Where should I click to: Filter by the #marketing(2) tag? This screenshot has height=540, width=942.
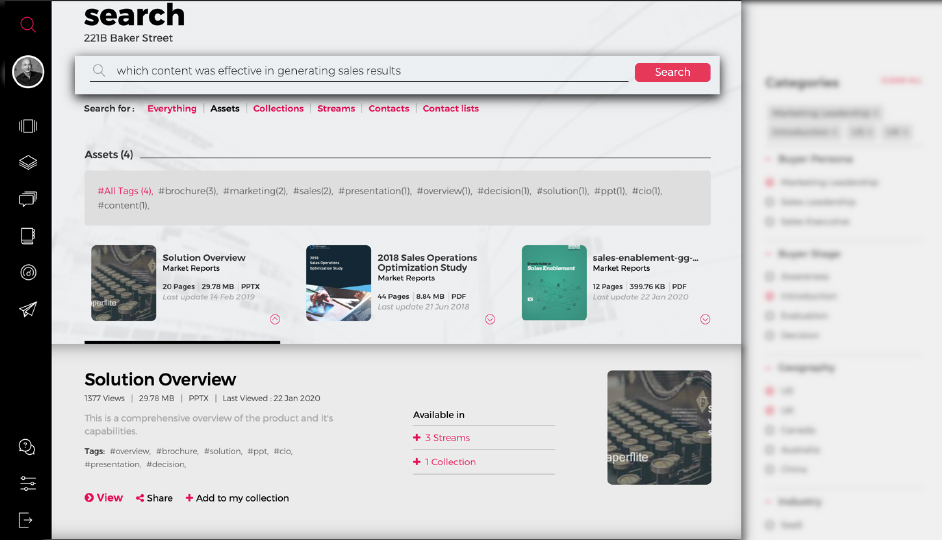[254, 191]
